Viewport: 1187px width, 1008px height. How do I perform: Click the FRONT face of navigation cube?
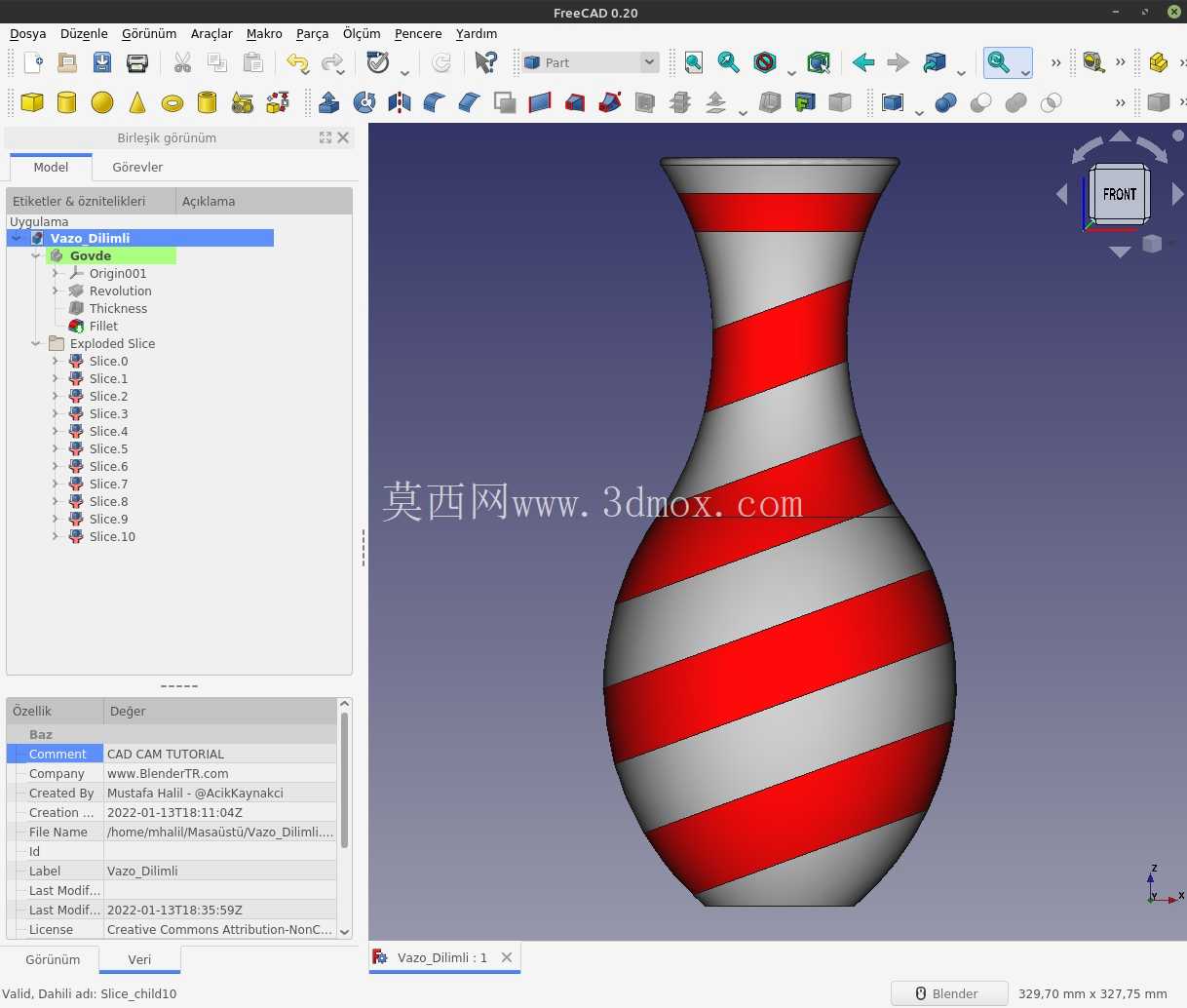point(1120,194)
